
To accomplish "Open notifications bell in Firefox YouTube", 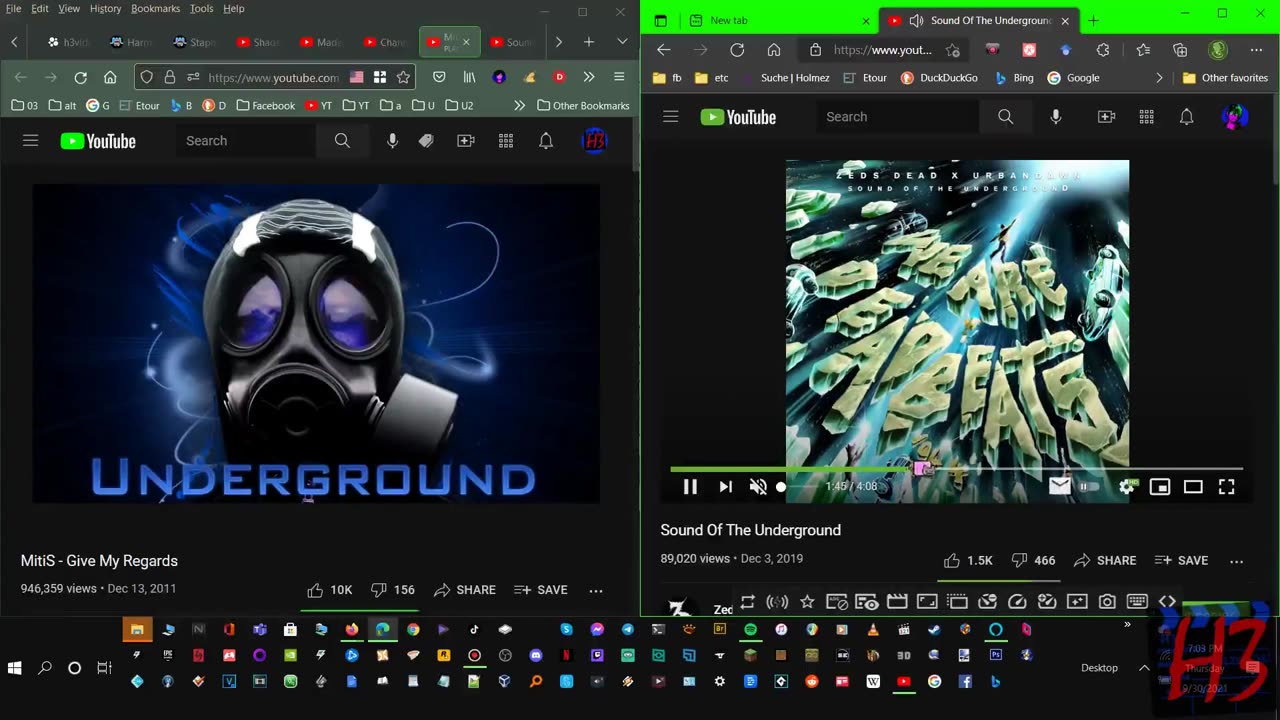I will [x=546, y=141].
